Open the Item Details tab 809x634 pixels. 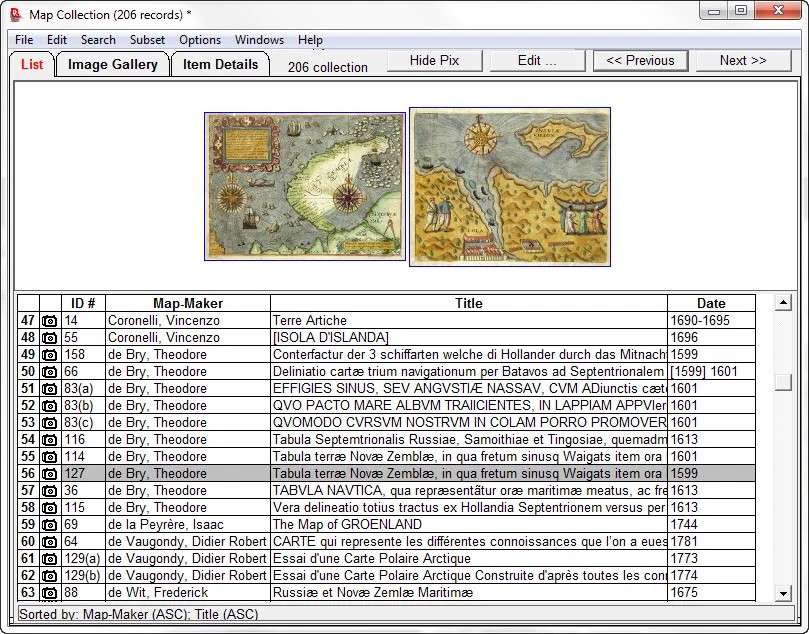220,64
